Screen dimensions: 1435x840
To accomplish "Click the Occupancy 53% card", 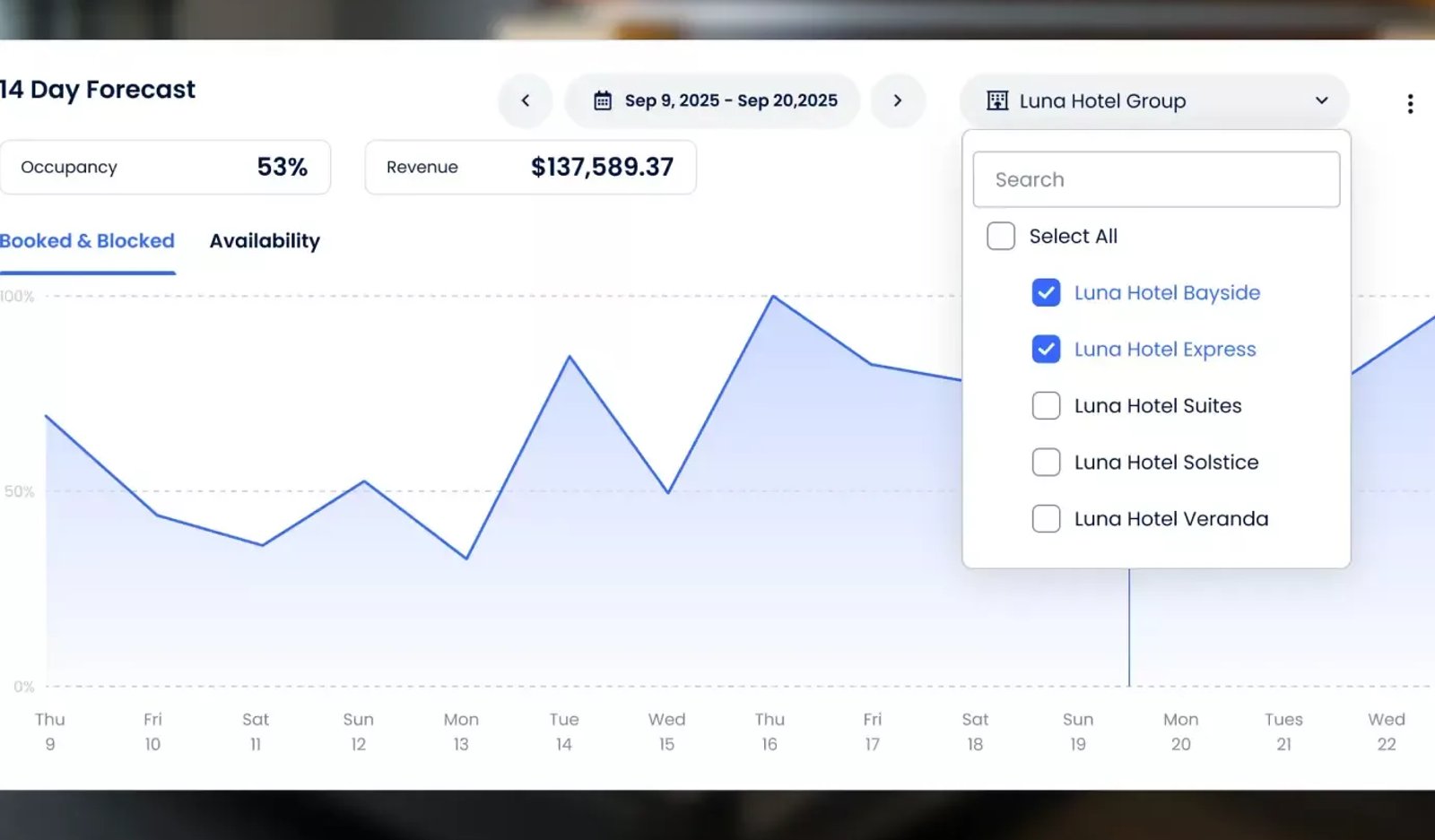I will 165,167.
